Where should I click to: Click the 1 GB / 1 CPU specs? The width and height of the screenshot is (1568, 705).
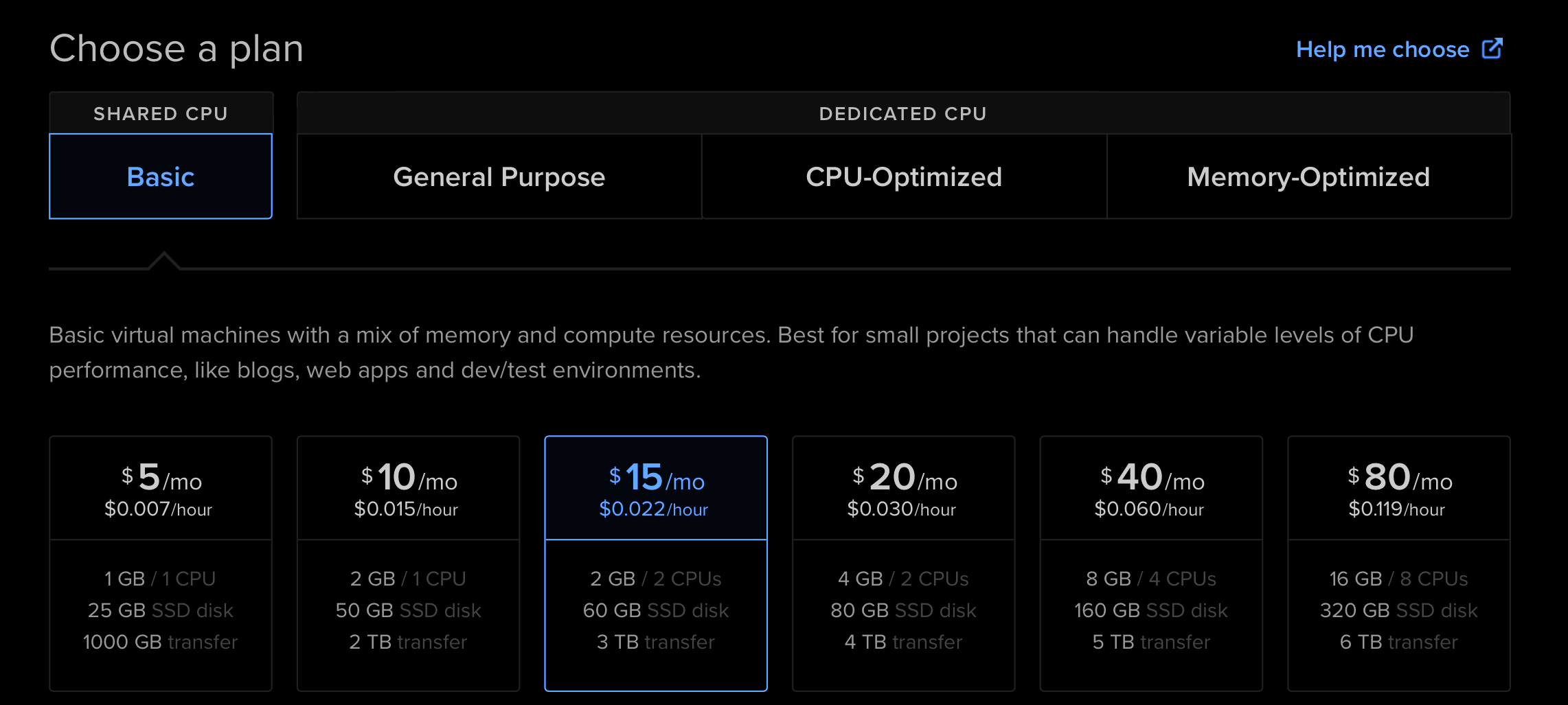pos(160,579)
